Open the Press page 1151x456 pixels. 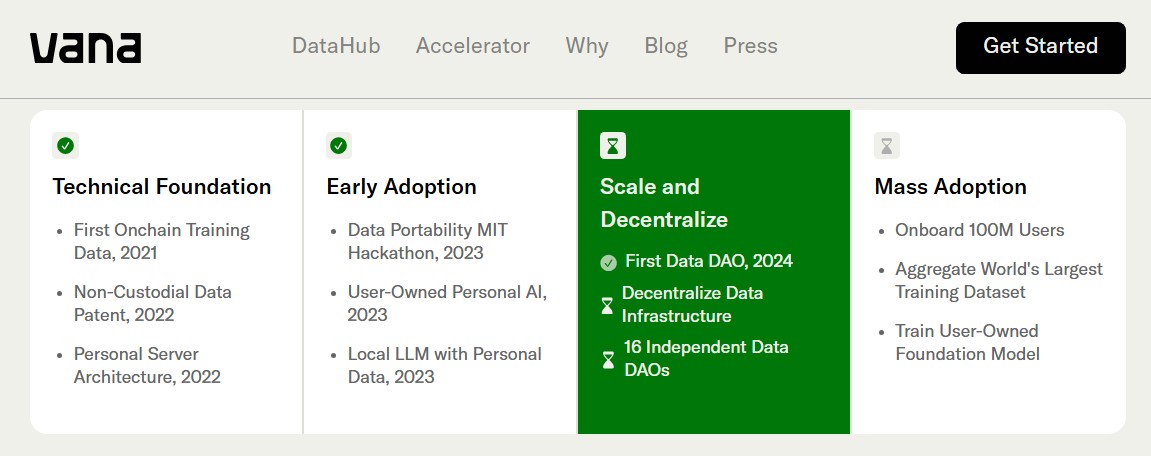coord(750,46)
